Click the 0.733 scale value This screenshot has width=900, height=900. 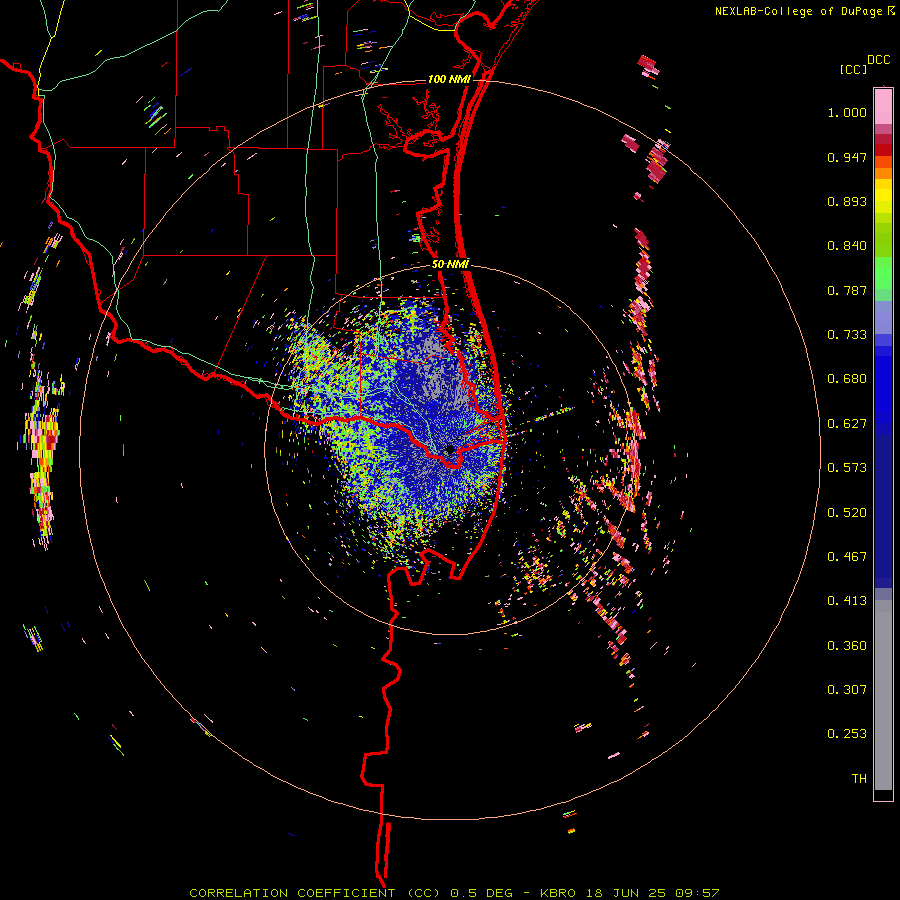click(847, 335)
